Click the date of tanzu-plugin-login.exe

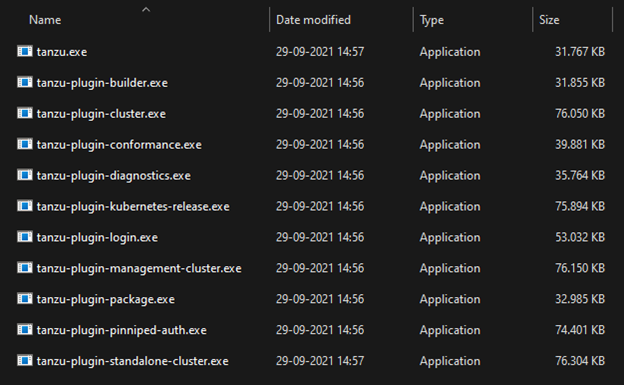tap(320, 237)
